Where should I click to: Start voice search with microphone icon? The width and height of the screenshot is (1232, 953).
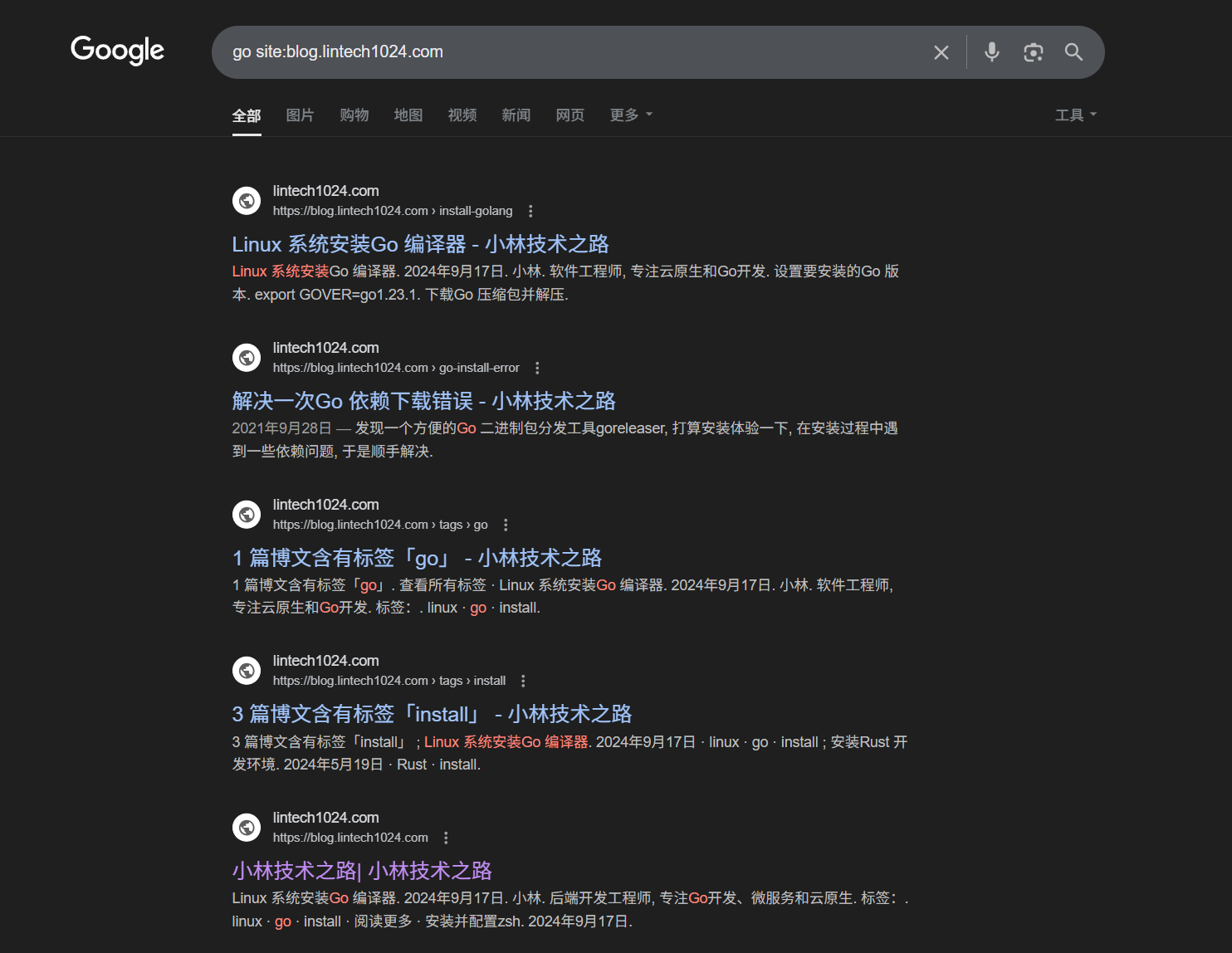[x=991, y=52]
